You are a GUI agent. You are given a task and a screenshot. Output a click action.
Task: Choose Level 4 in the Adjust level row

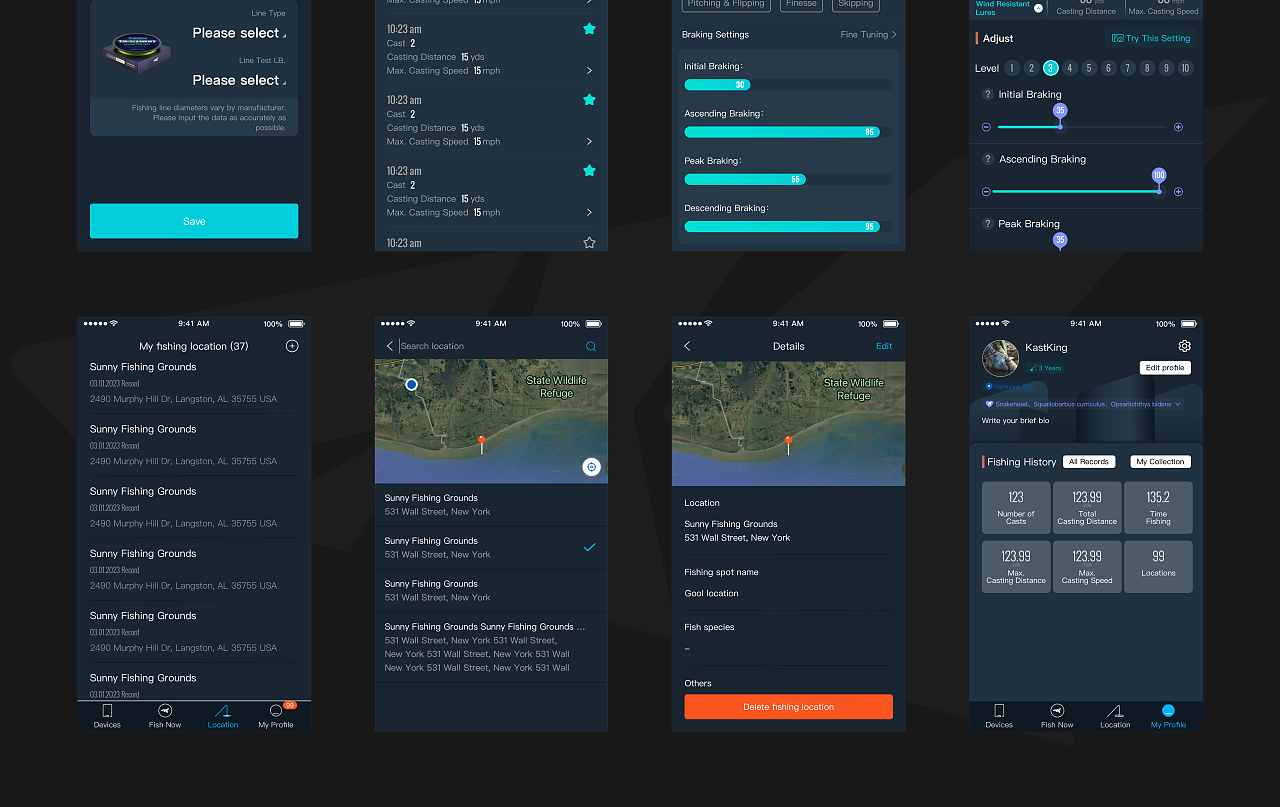coord(1070,68)
